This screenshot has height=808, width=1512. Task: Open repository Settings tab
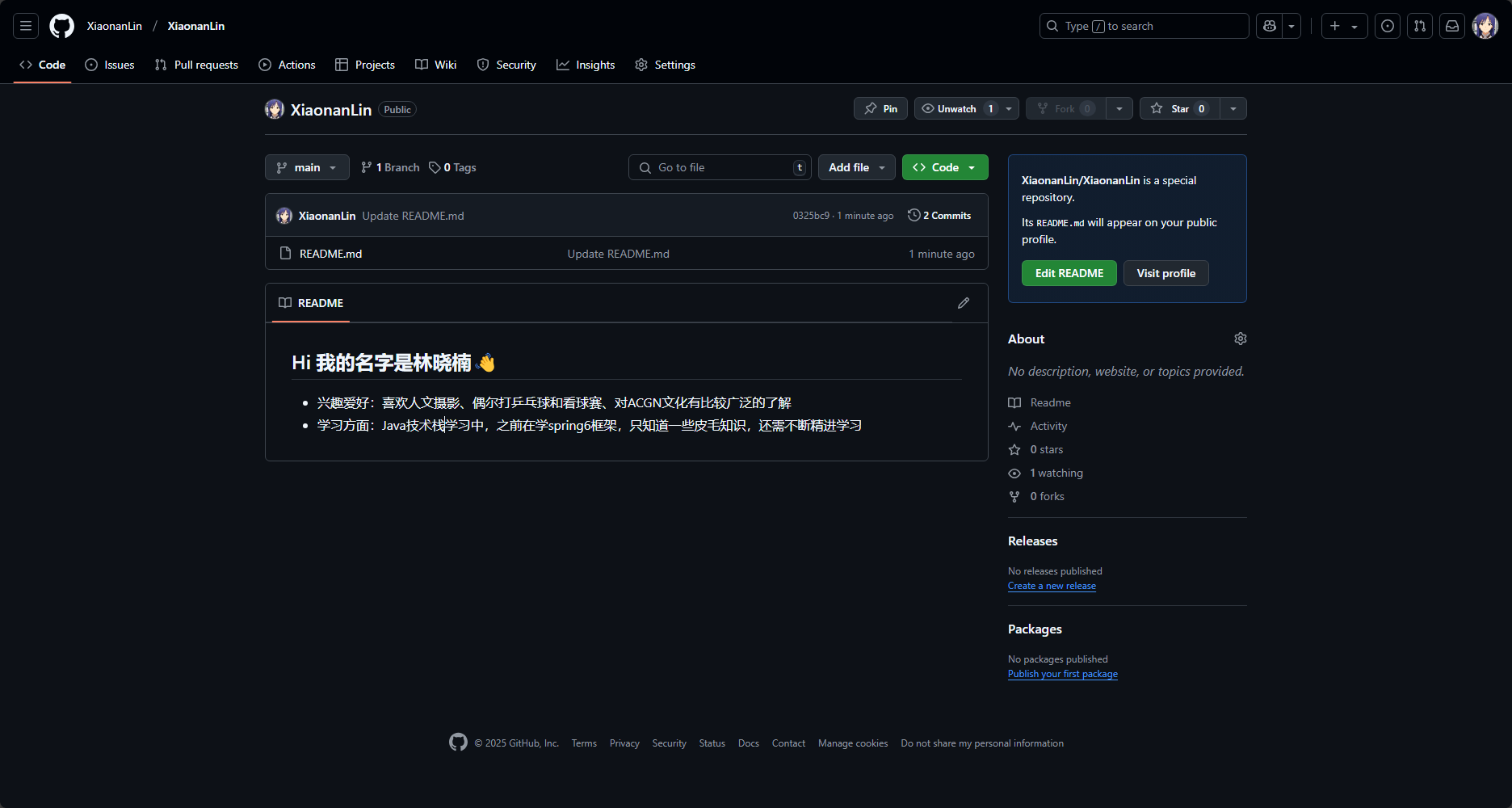[666, 65]
